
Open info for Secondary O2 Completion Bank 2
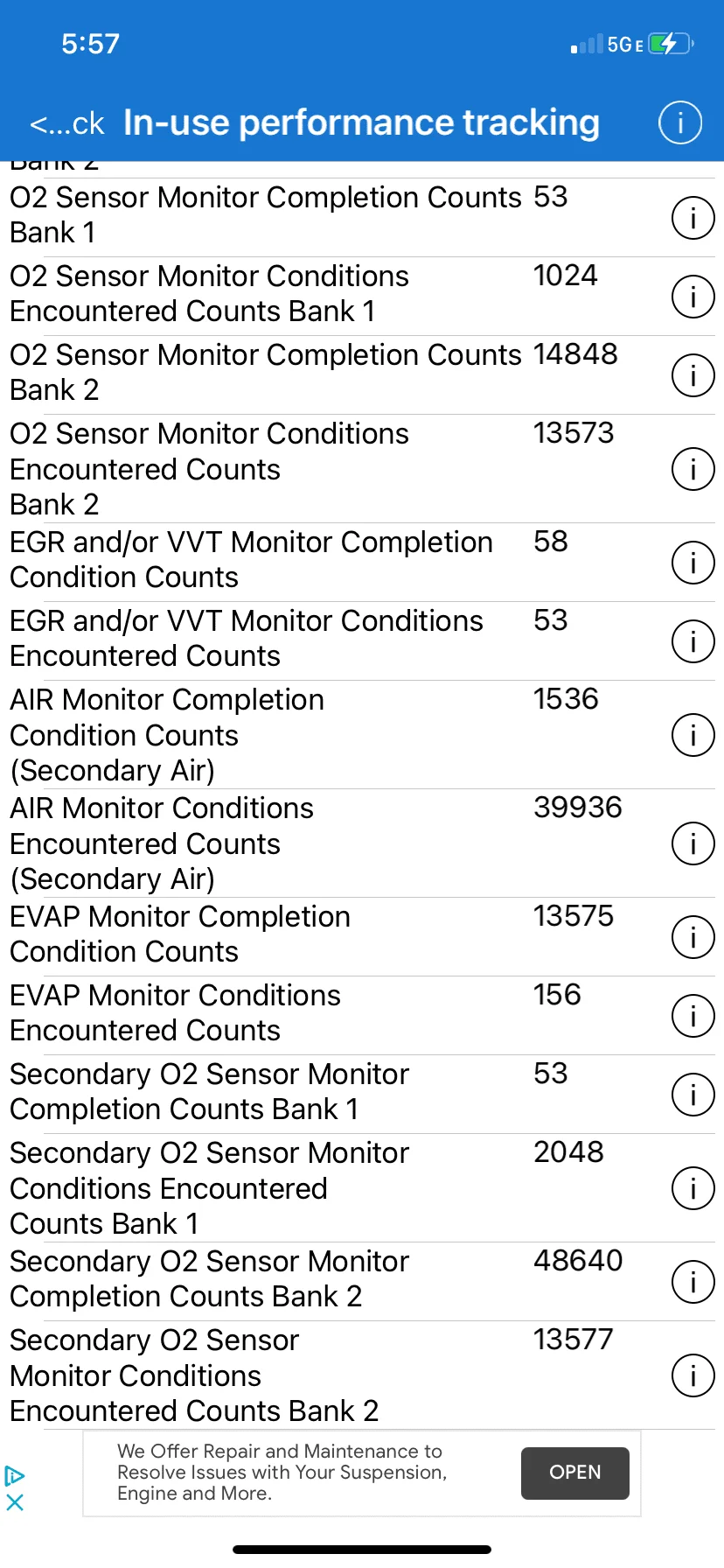[x=693, y=1282]
